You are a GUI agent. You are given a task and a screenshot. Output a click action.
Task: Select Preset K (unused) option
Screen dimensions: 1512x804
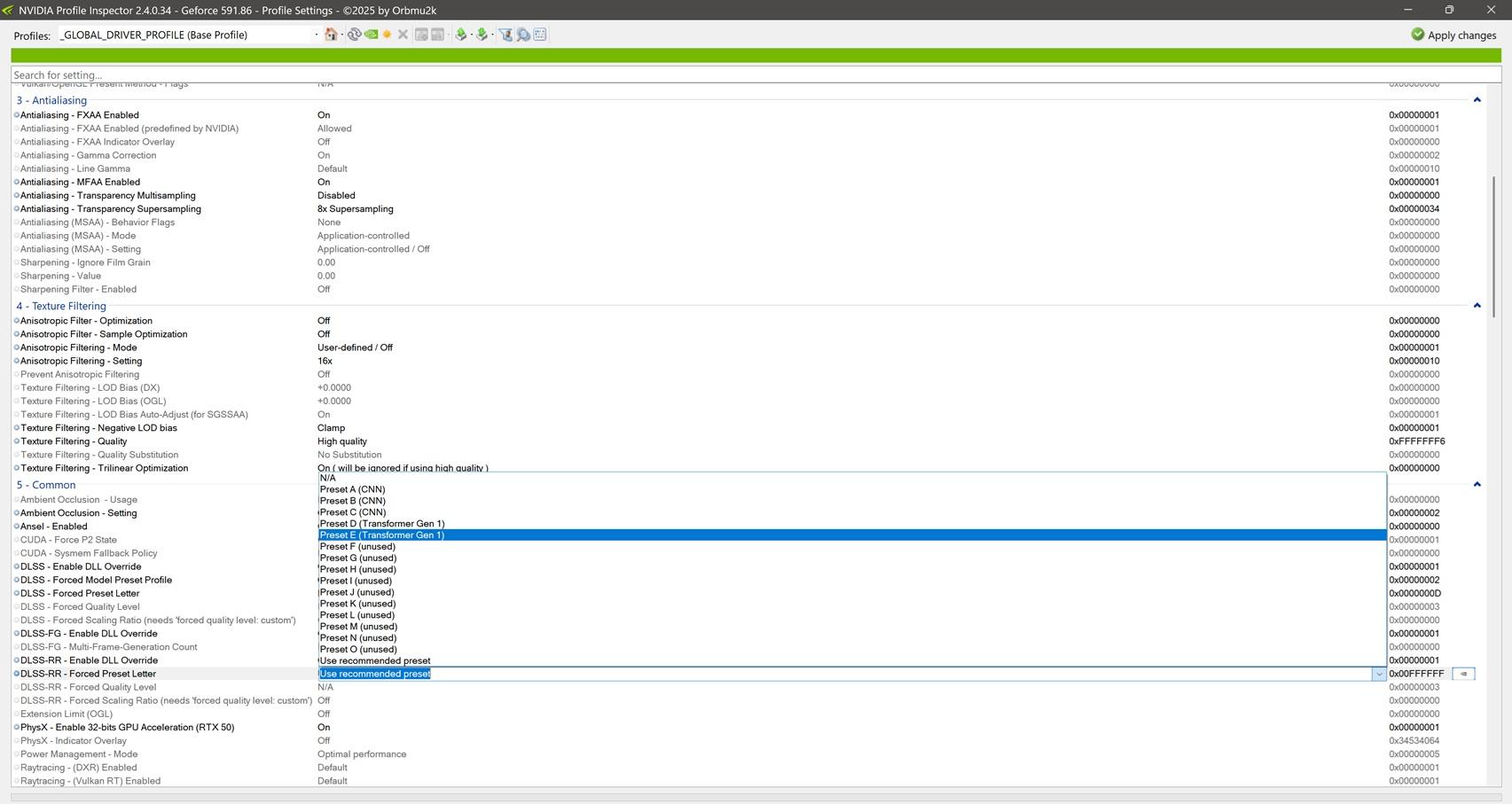tap(852, 604)
